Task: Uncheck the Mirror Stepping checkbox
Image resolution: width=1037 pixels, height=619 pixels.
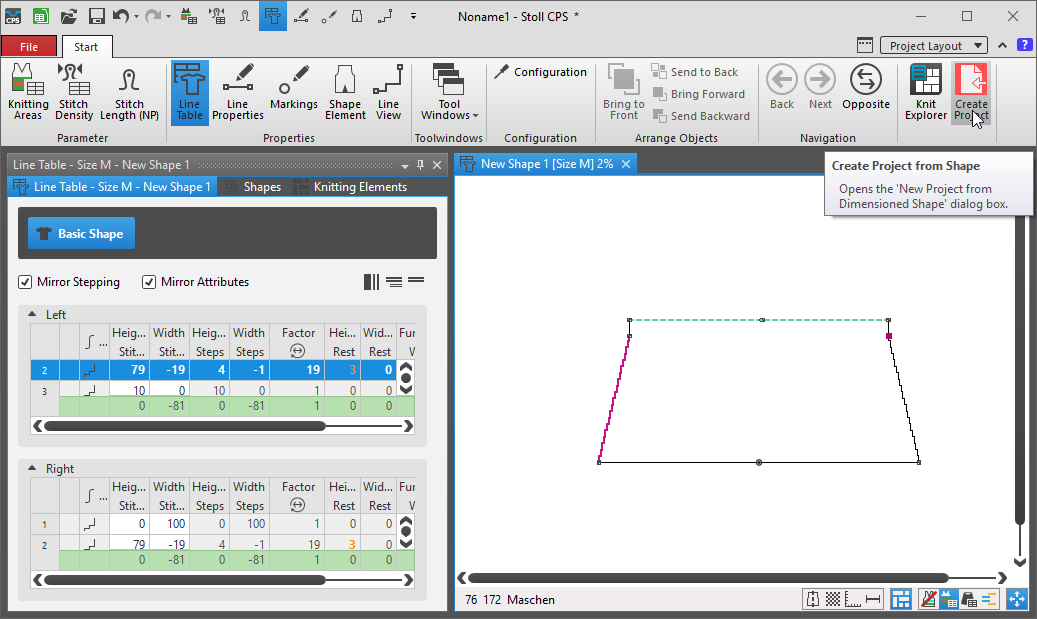Action: click(26, 282)
